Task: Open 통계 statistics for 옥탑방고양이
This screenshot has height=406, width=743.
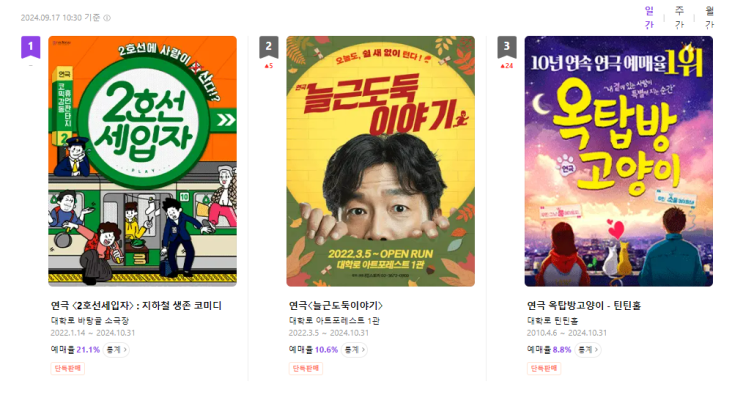Action: click(x=588, y=350)
